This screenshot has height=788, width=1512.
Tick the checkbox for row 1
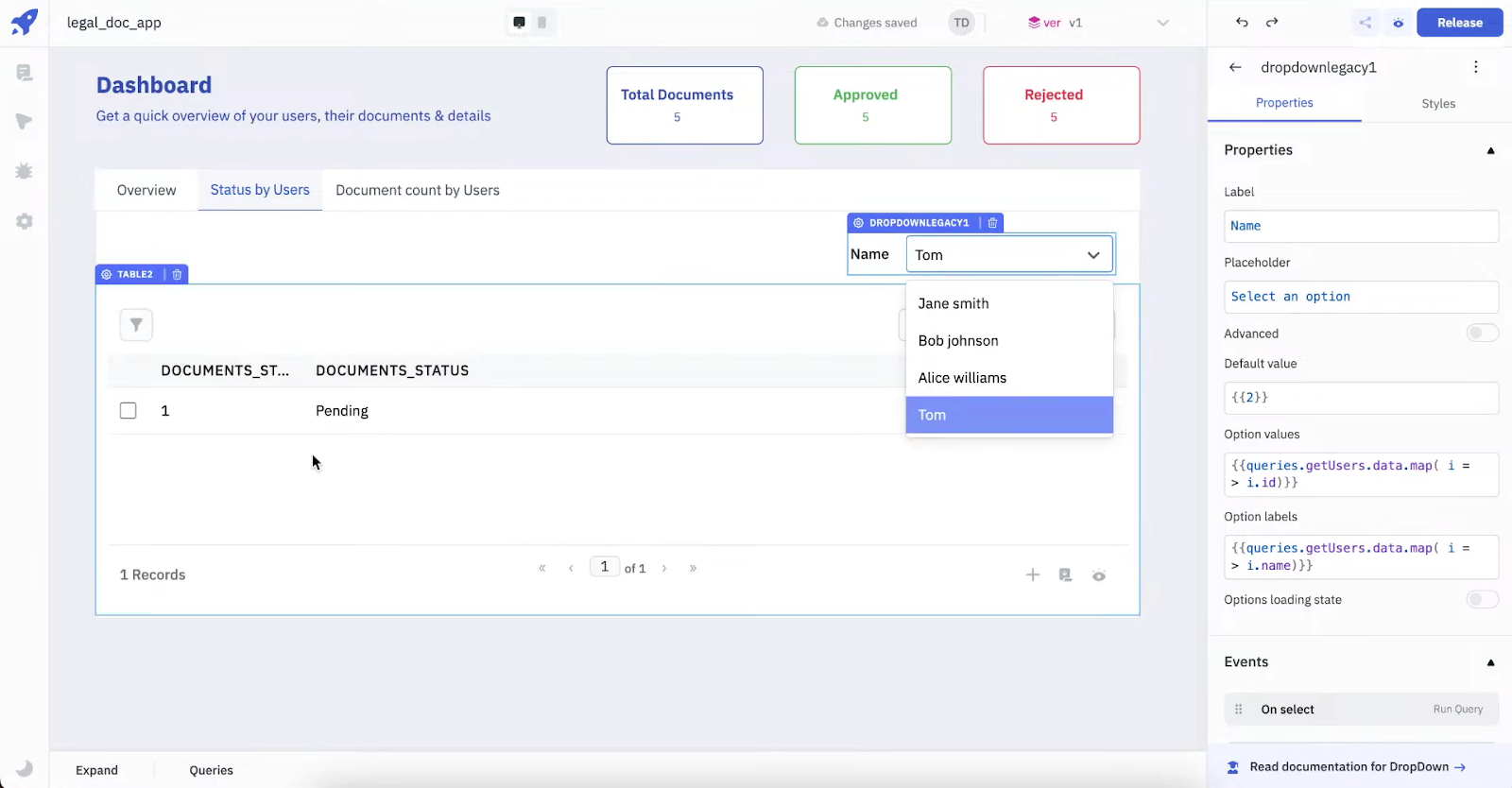tap(129, 411)
